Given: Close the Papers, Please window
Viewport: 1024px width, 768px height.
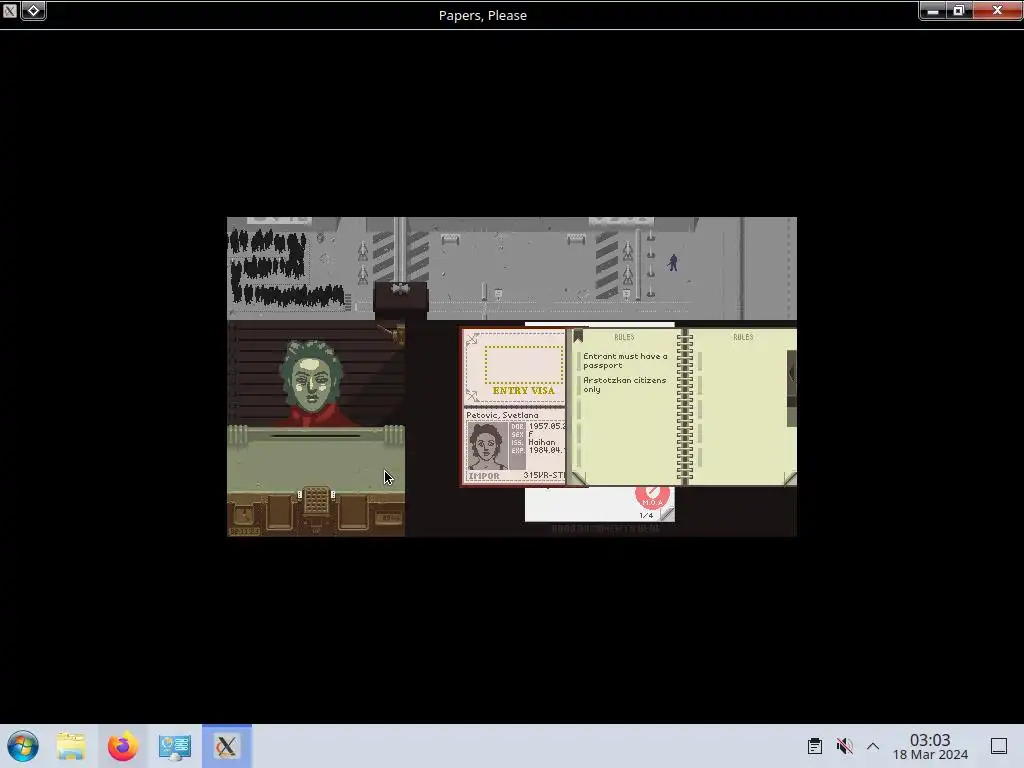Looking at the screenshot, I should [x=997, y=10].
